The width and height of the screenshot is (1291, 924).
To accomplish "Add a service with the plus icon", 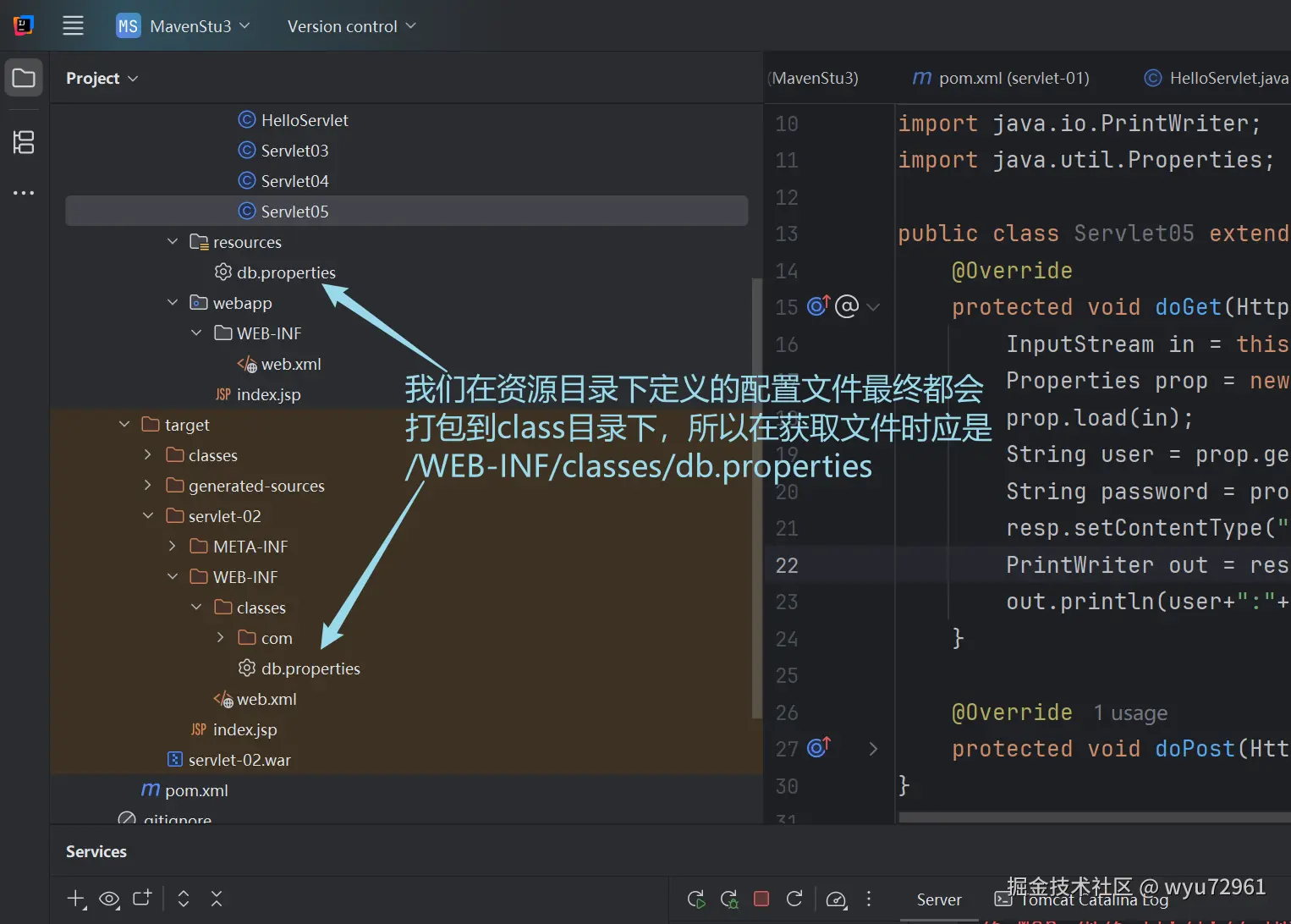I will point(76,899).
